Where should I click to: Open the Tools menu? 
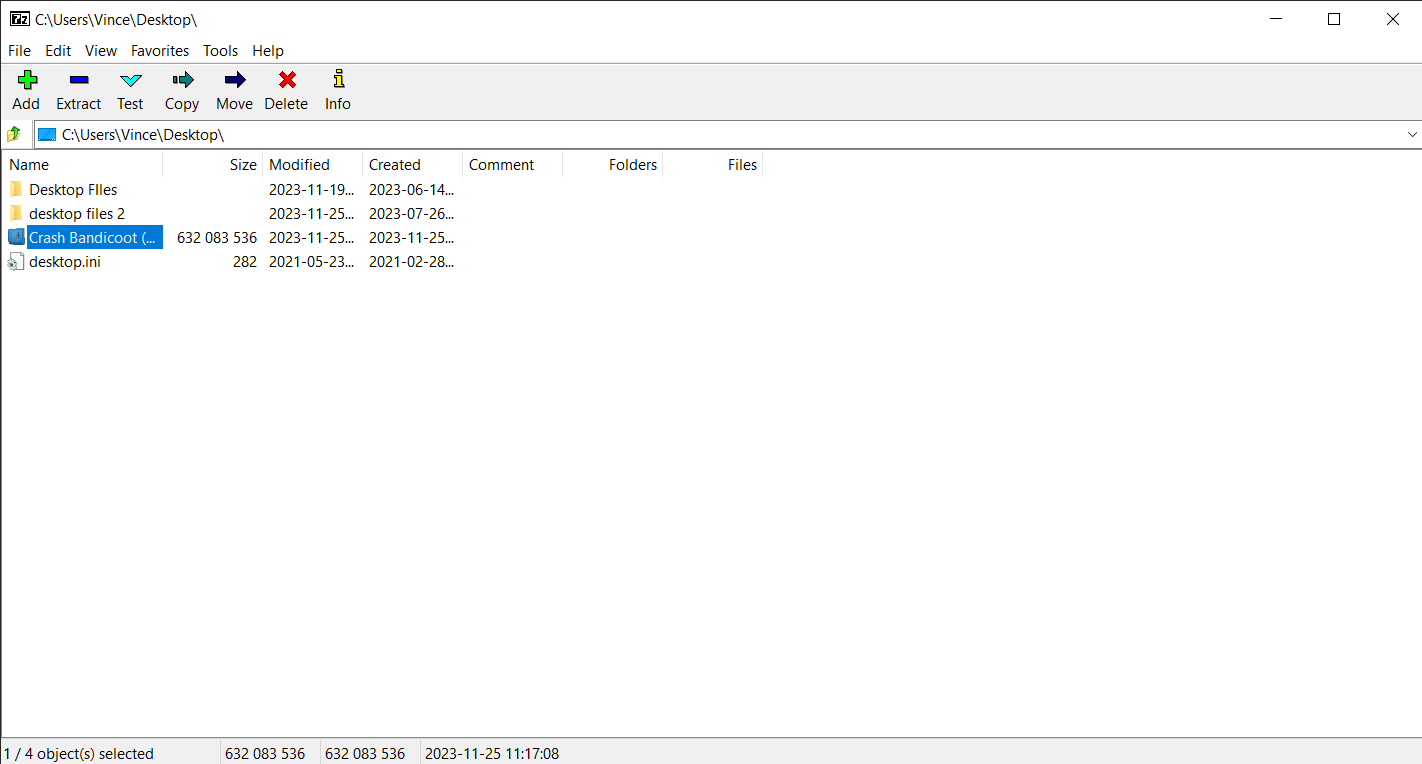tap(220, 50)
